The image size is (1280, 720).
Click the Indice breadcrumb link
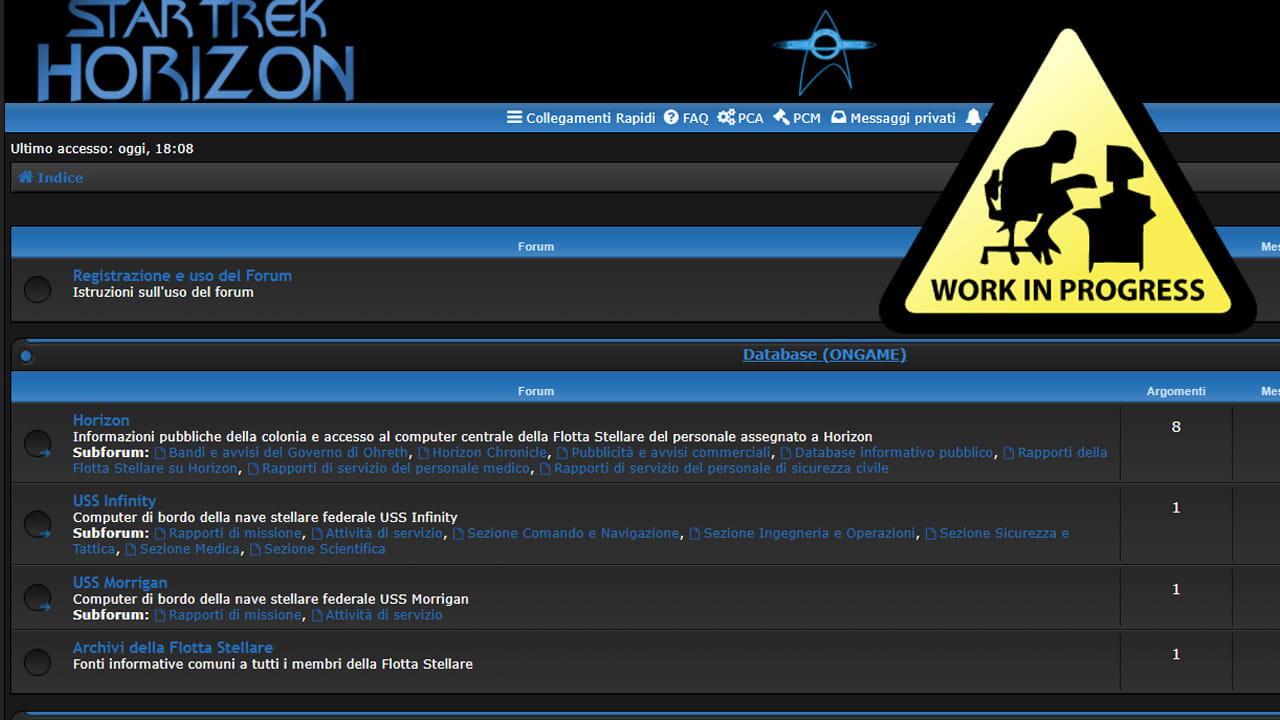tap(60, 178)
